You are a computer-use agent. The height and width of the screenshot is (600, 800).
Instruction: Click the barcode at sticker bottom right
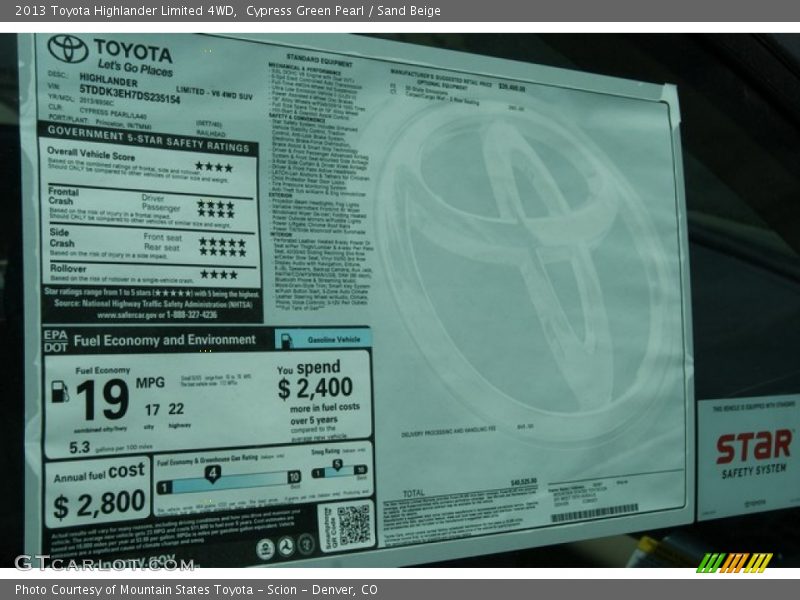tap(594, 513)
